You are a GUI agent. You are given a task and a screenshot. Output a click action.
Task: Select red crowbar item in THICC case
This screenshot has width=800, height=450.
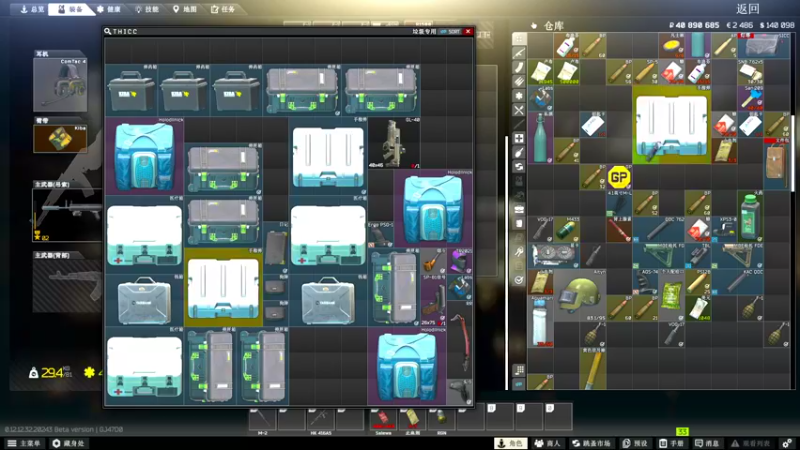pos(459,340)
